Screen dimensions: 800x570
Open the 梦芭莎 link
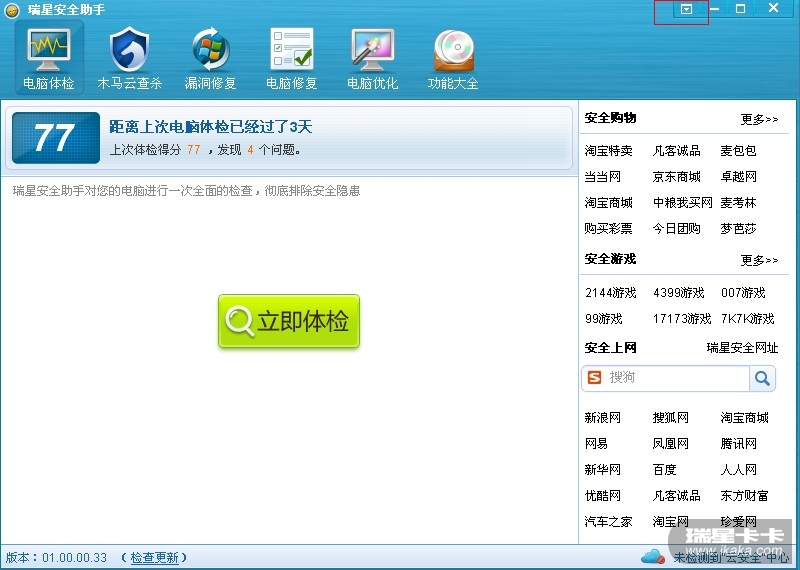(x=738, y=229)
